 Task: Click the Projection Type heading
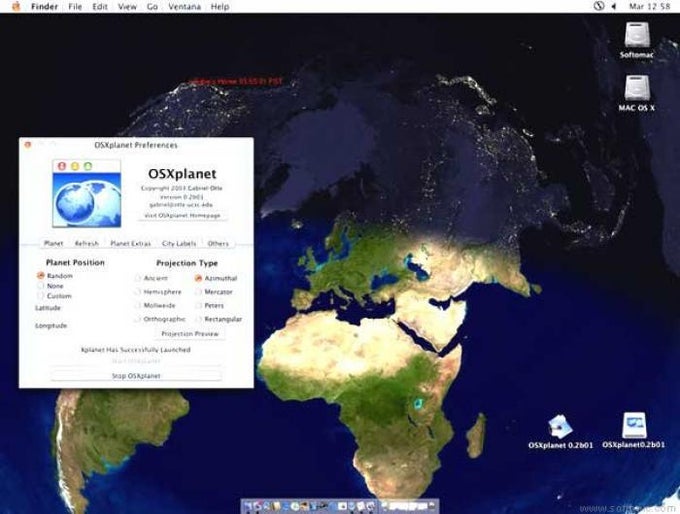pos(187,263)
